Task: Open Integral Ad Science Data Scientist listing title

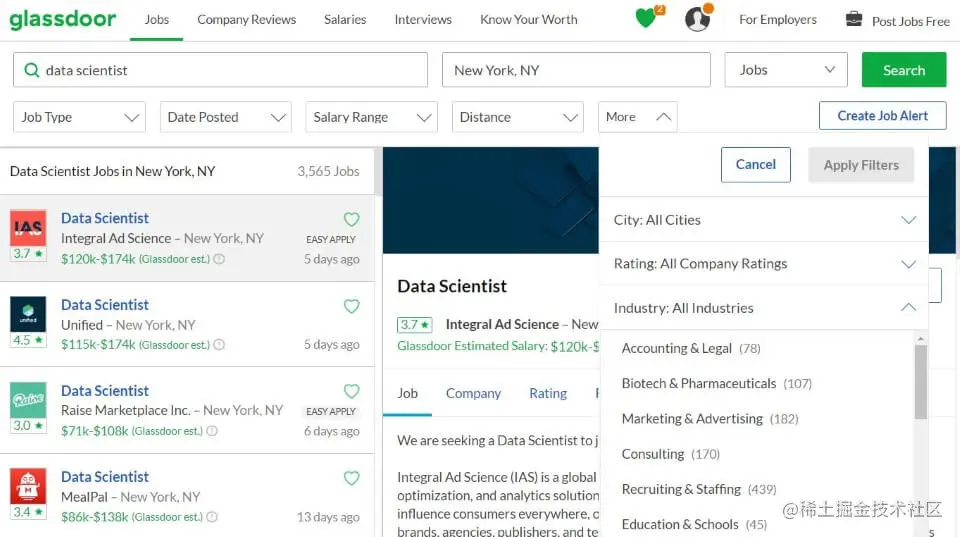Action: pyautogui.click(x=105, y=219)
